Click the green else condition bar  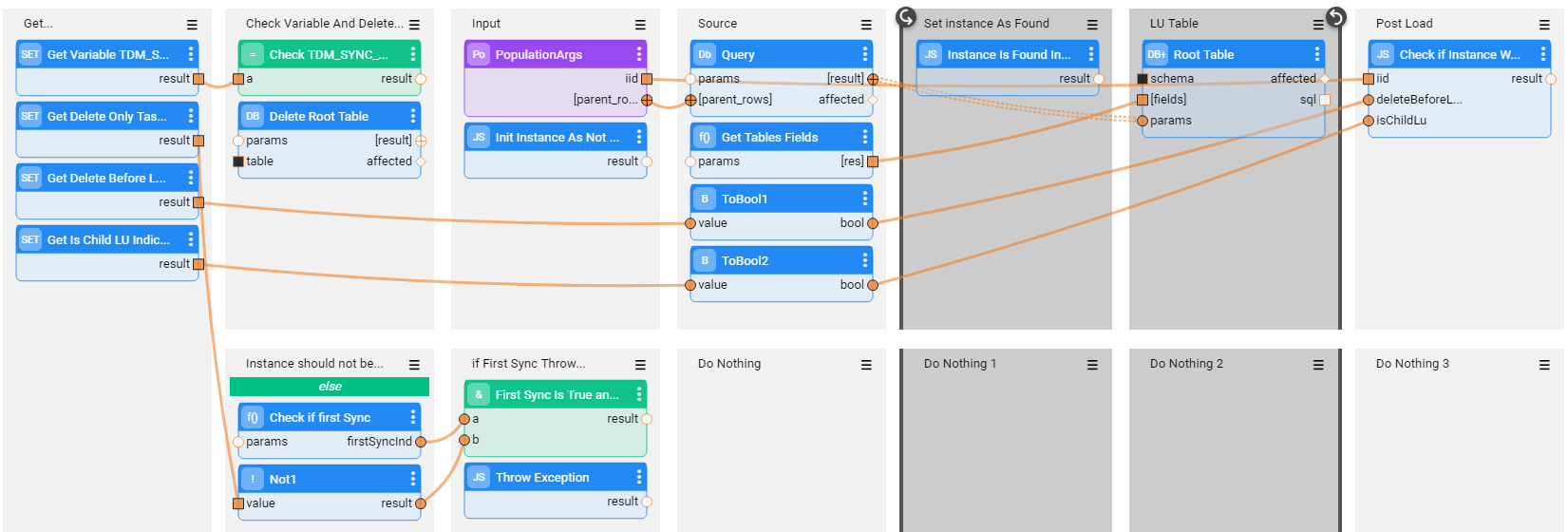[330, 387]
